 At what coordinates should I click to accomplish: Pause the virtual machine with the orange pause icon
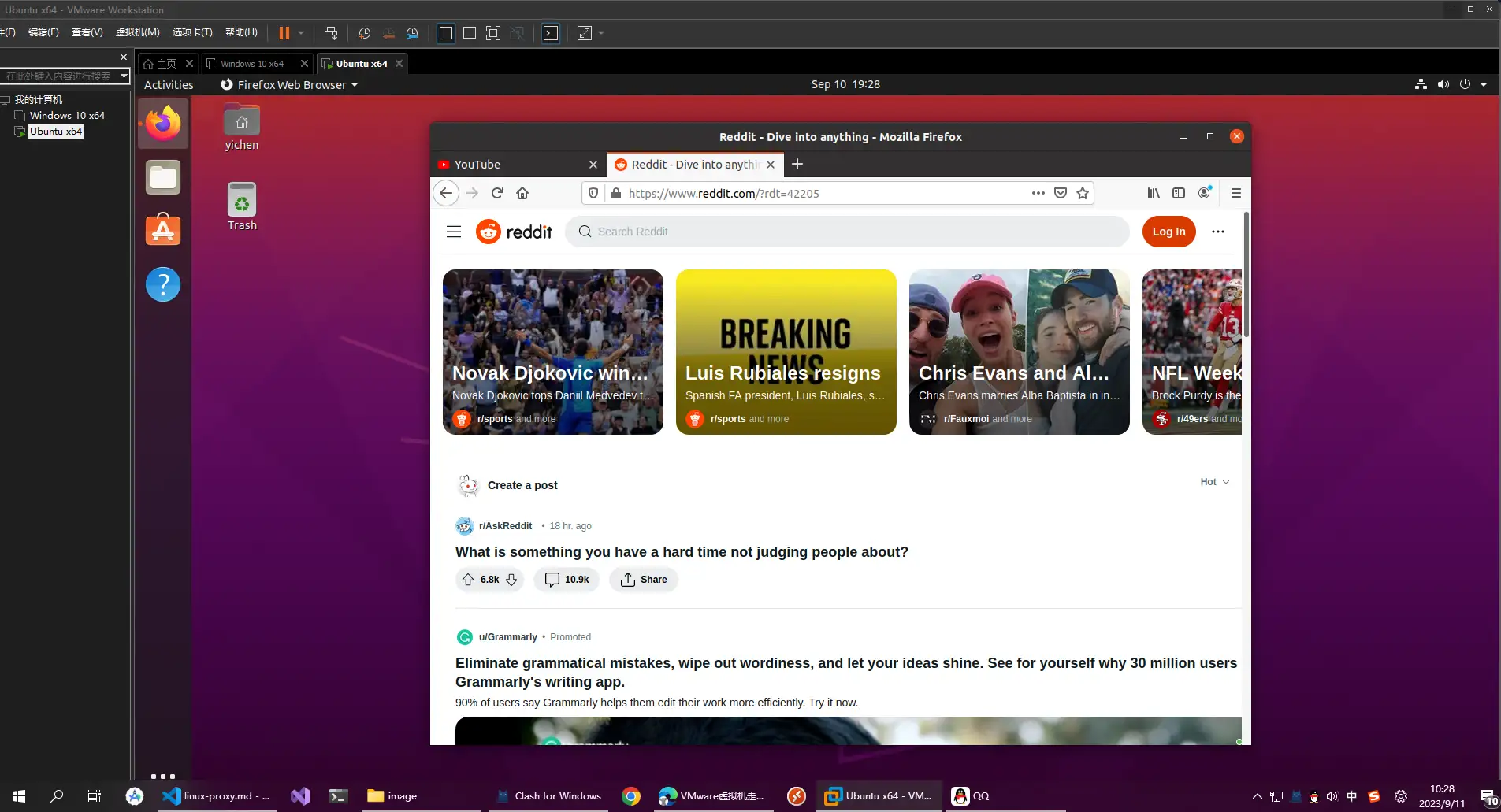(x=284, y=33)
